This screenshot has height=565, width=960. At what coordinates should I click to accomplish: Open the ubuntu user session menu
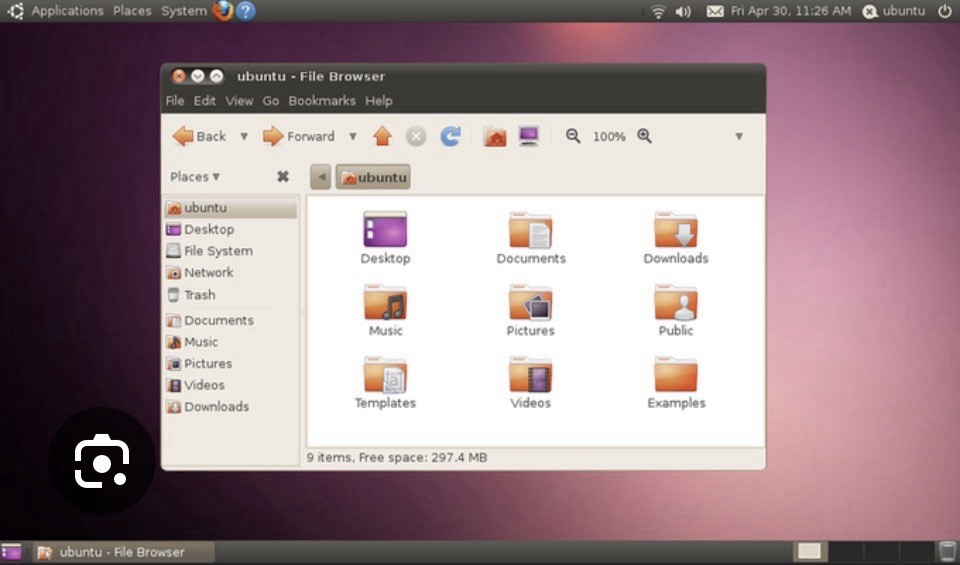894,11
